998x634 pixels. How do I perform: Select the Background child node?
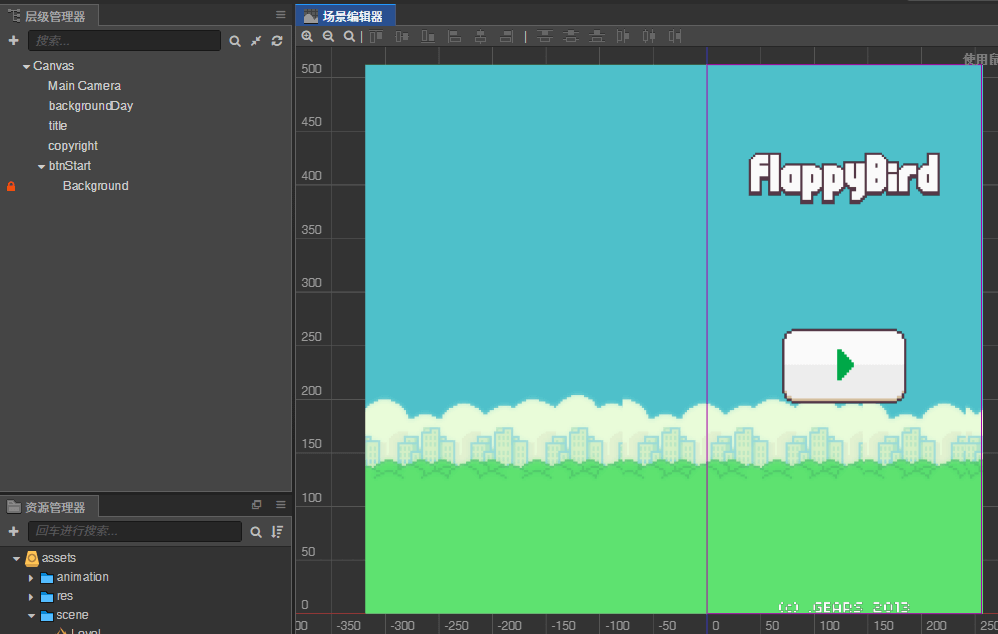(95, 186)
